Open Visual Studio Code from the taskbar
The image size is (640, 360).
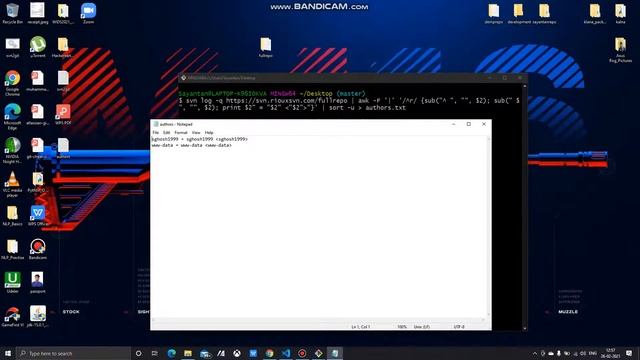click(286, 353)
